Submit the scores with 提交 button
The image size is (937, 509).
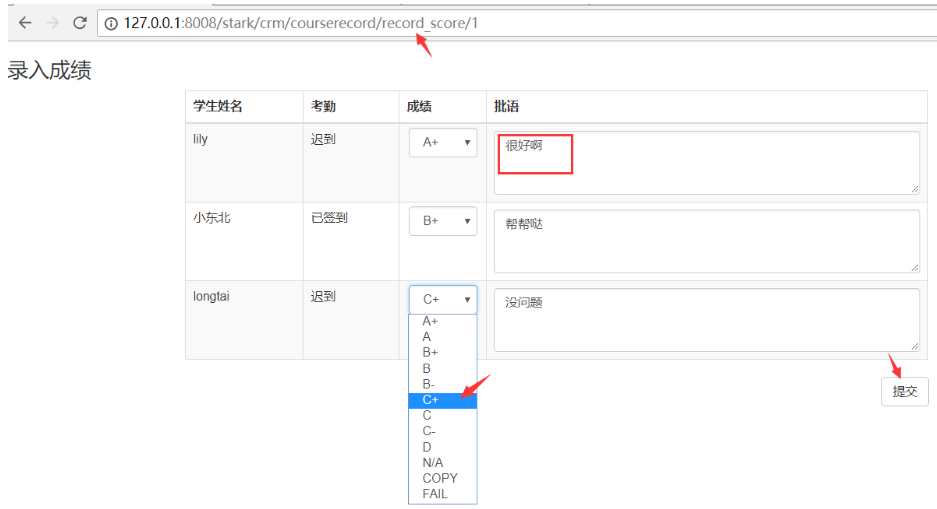[905, 392]
